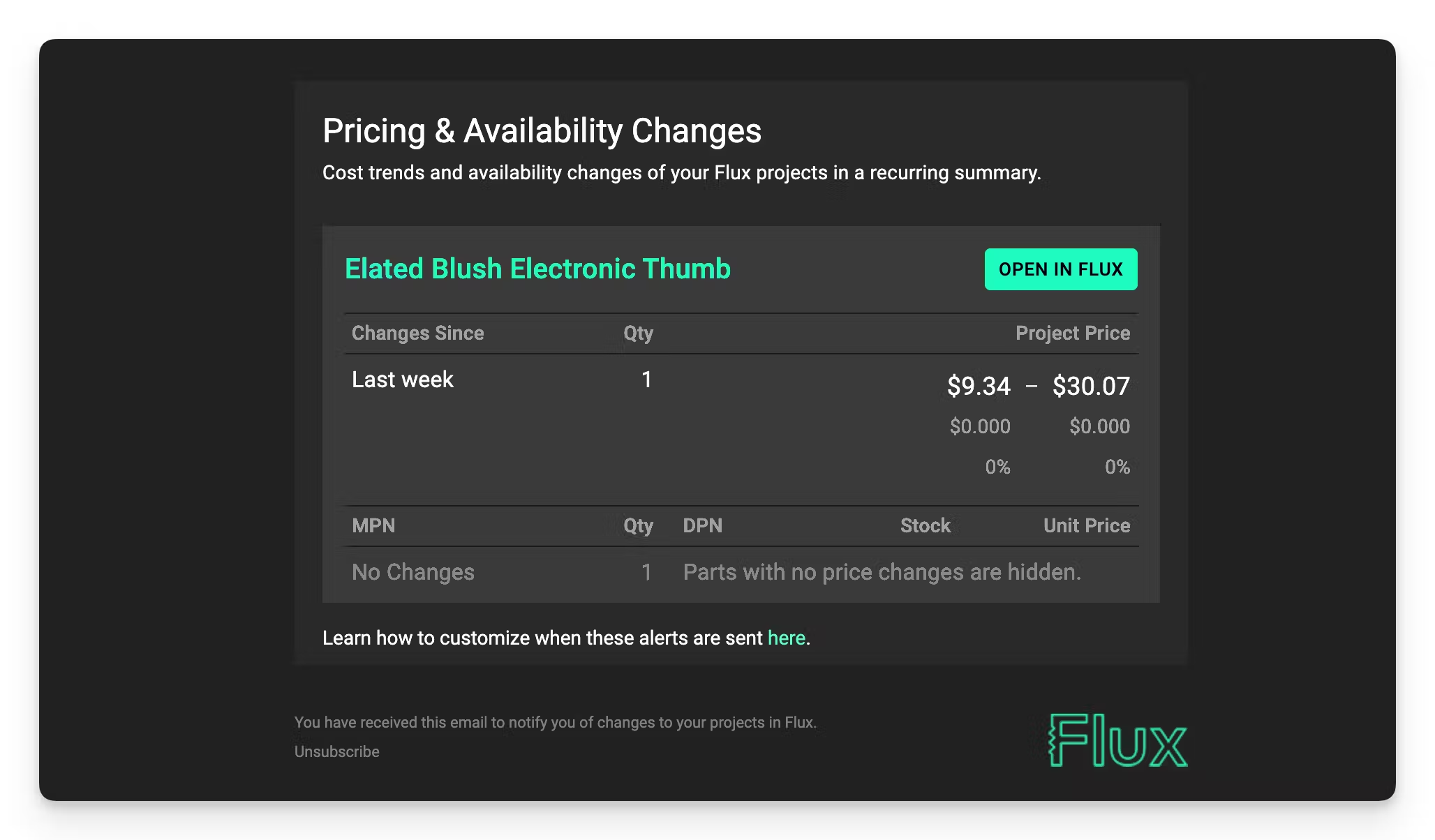Open the Elated Blush Electronic Thumb project link
1435x840 pixels.
(537, 269)
